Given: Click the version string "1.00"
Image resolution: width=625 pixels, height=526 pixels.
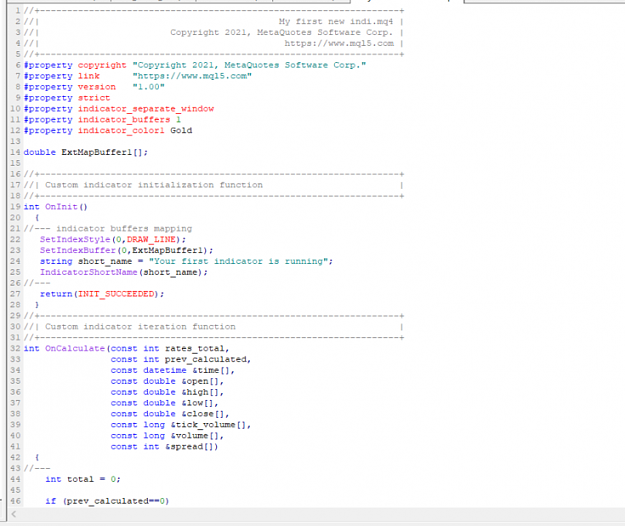Looking at the screenshot, I should coord(148,87).
